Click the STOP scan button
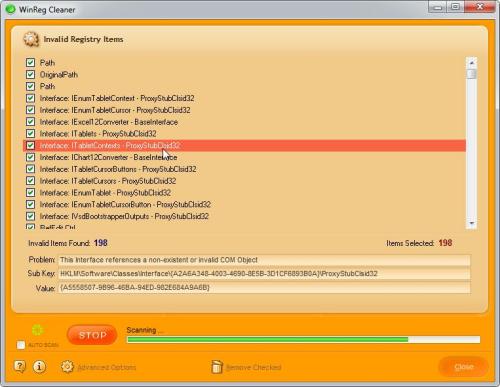The height and width of the screenshot is (387, 500). [92, 335]
